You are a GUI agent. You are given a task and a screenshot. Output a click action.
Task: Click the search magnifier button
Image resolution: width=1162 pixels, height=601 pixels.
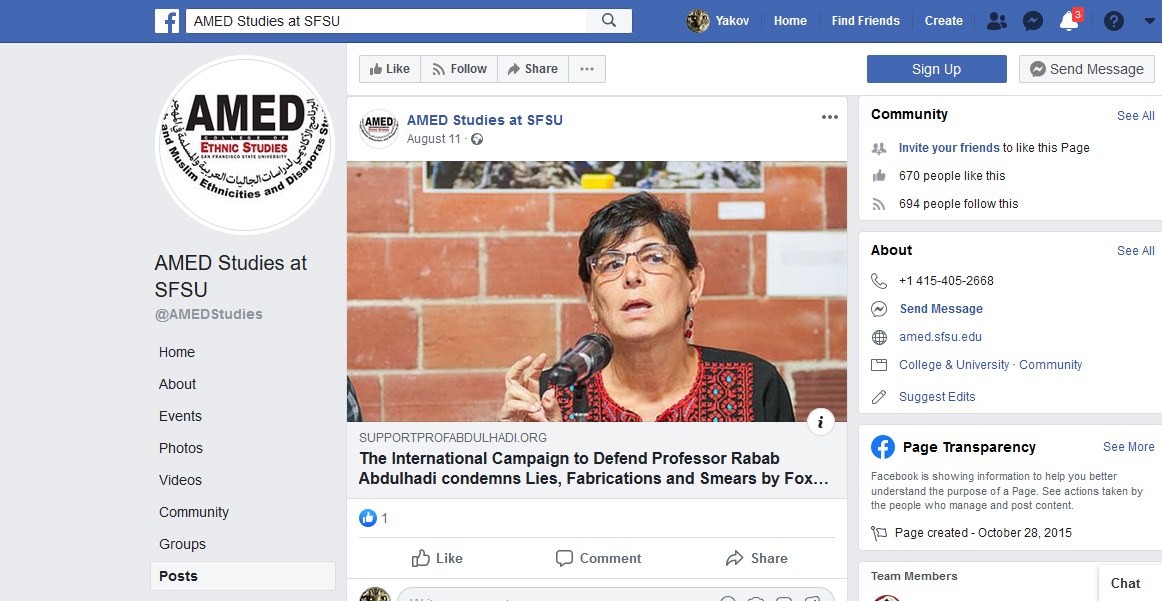point(609,21)
